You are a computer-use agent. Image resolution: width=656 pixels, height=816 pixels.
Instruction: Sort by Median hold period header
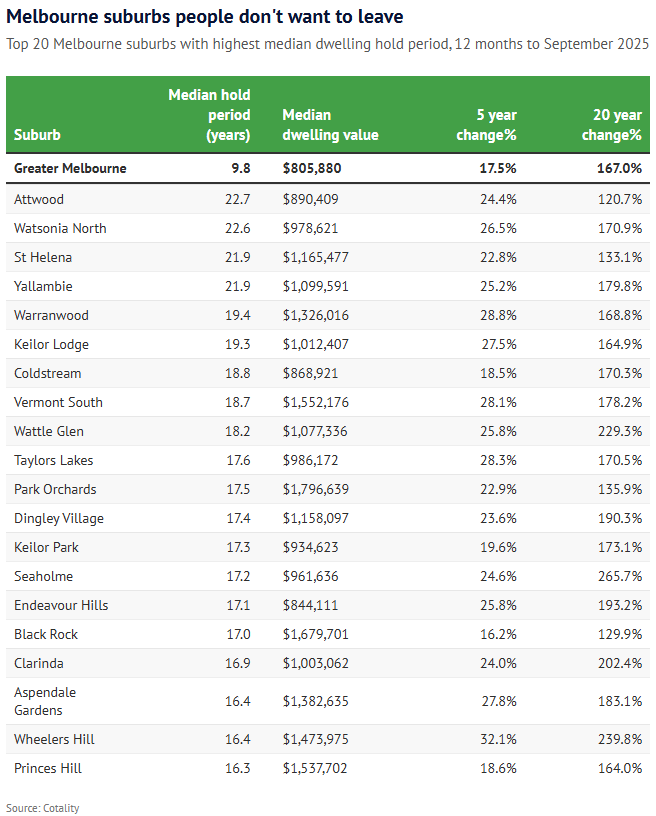point(209,115)
